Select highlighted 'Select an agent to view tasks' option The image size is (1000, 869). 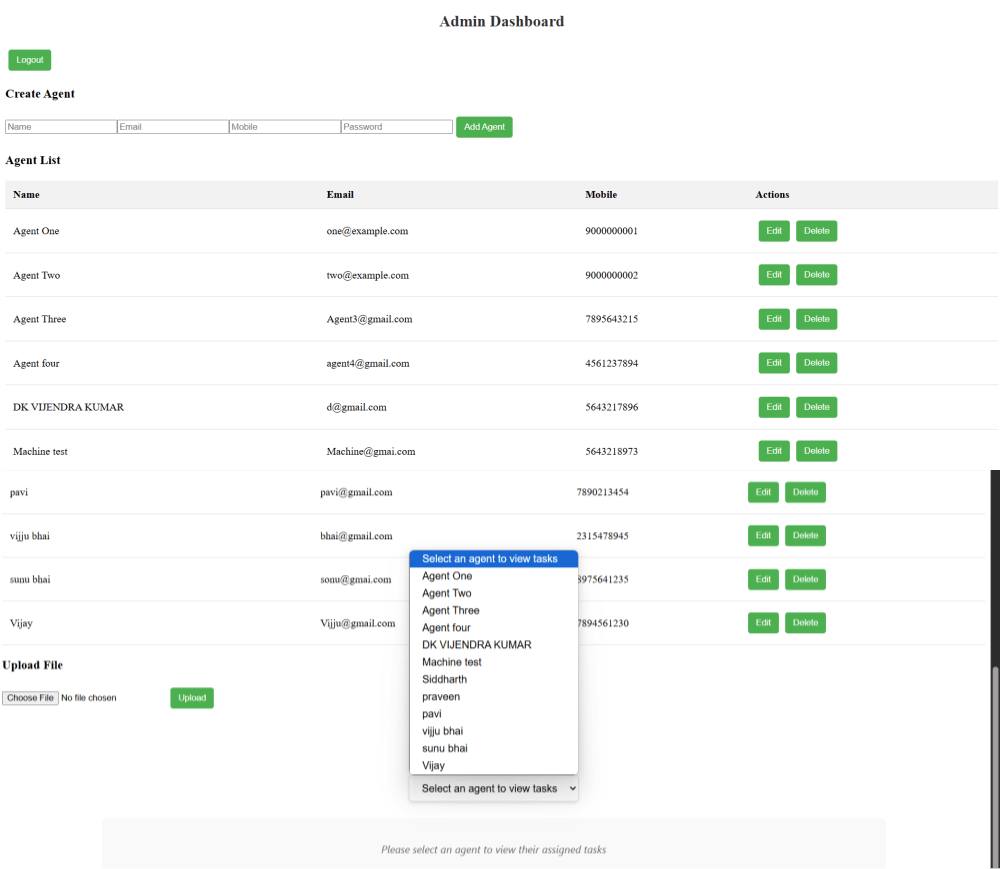[x=494, y=559]
